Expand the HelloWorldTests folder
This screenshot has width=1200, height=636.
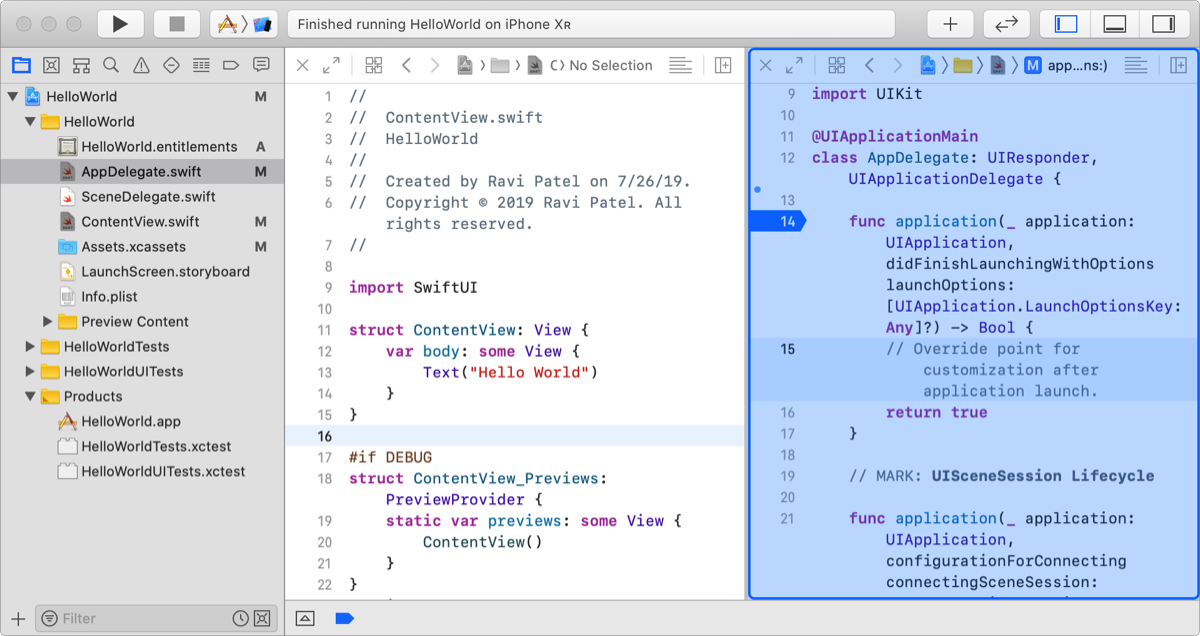click(30, 346)
